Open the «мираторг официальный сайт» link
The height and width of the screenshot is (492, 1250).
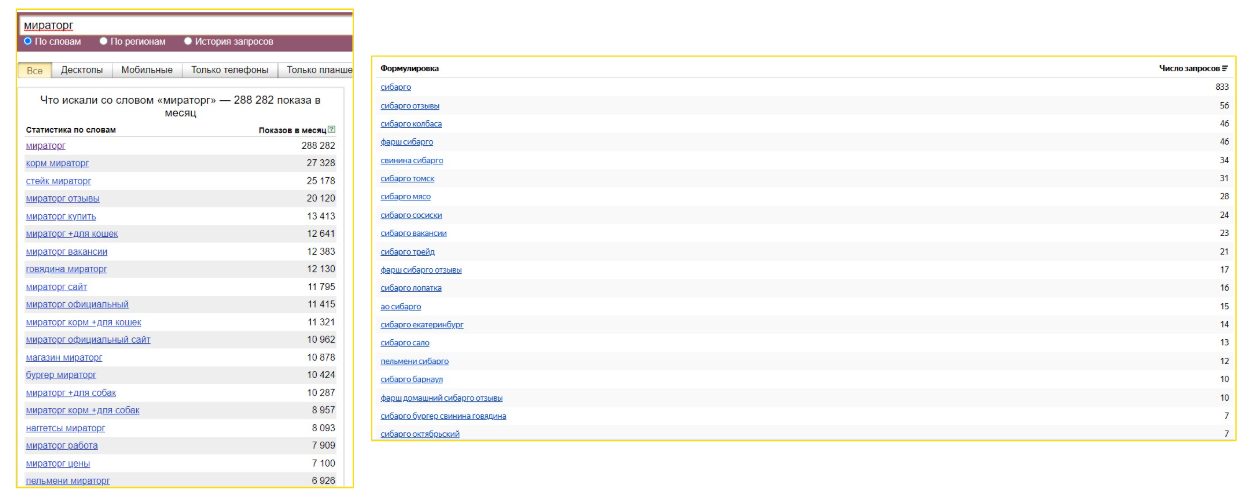88,340
